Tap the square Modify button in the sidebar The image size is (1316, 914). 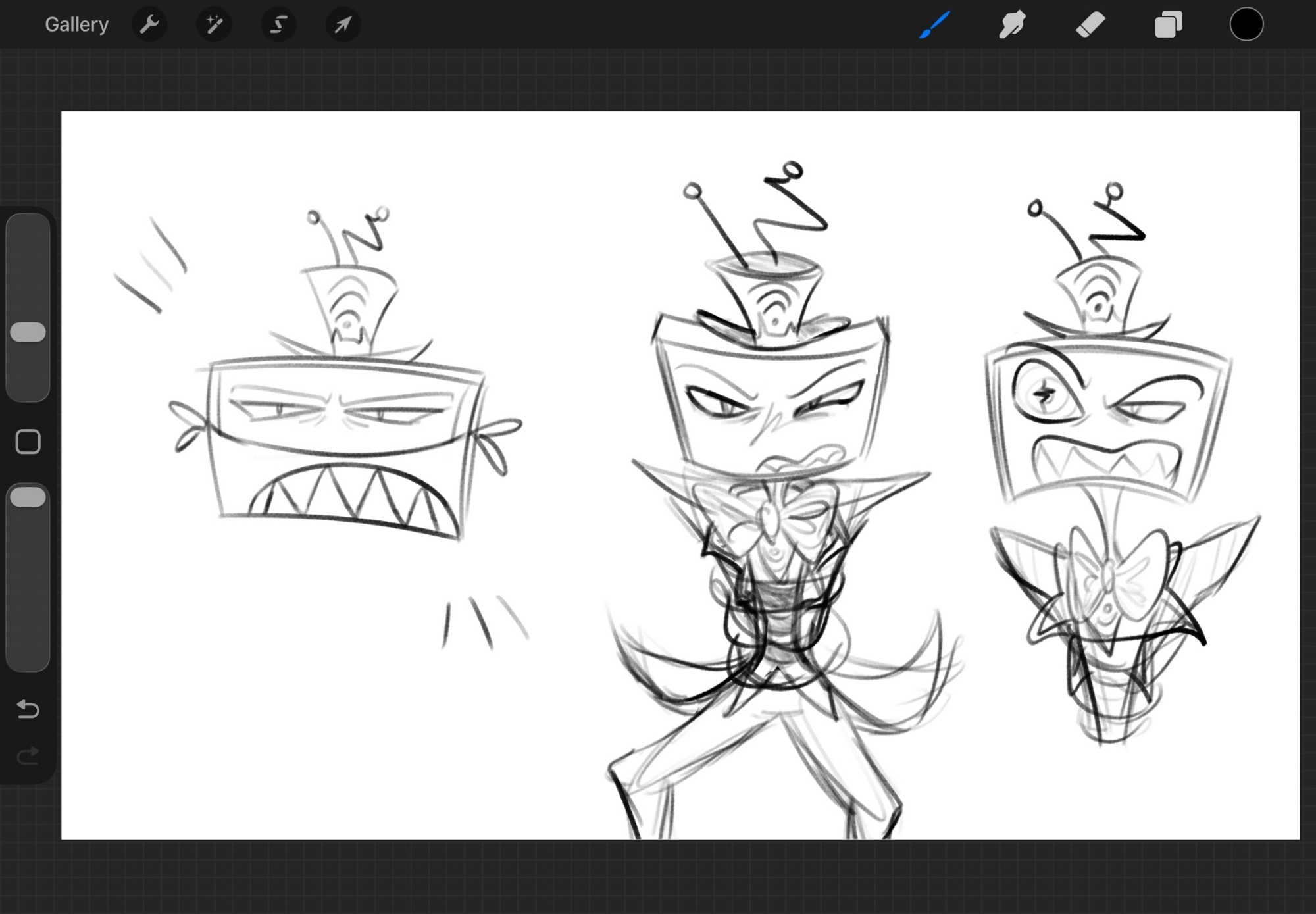28,442
